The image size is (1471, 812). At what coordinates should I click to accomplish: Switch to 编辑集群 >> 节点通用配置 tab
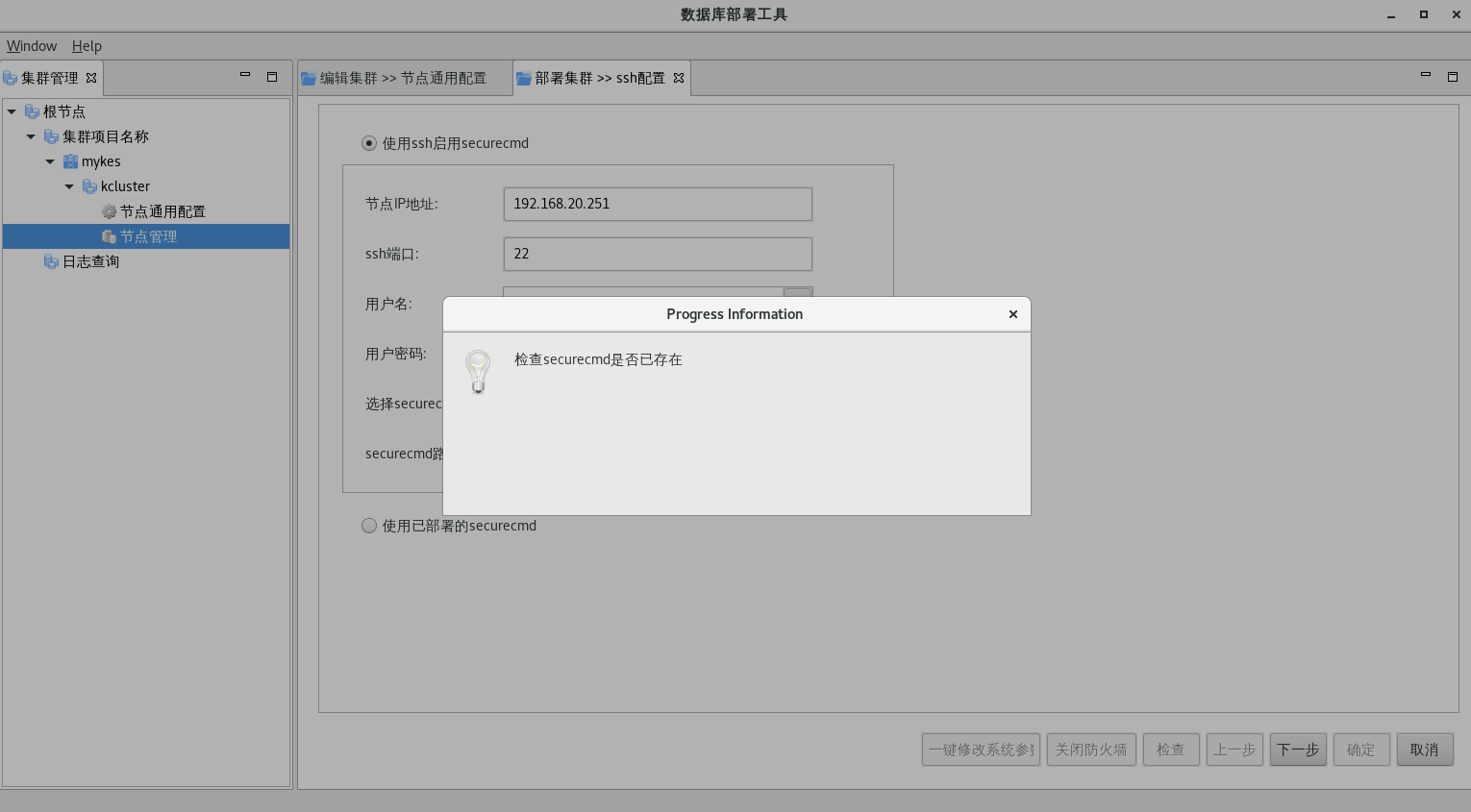[x=403, y=78]
